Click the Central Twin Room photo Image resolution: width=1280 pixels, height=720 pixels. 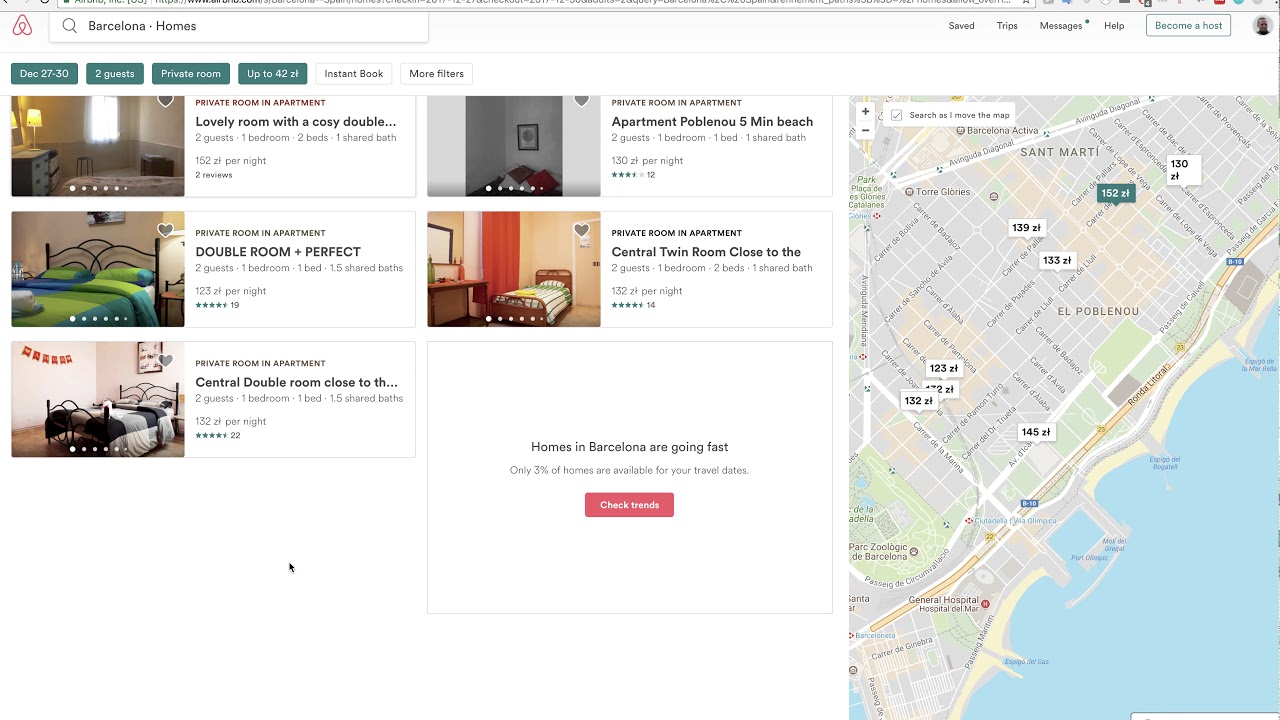[x=514, y=269]
